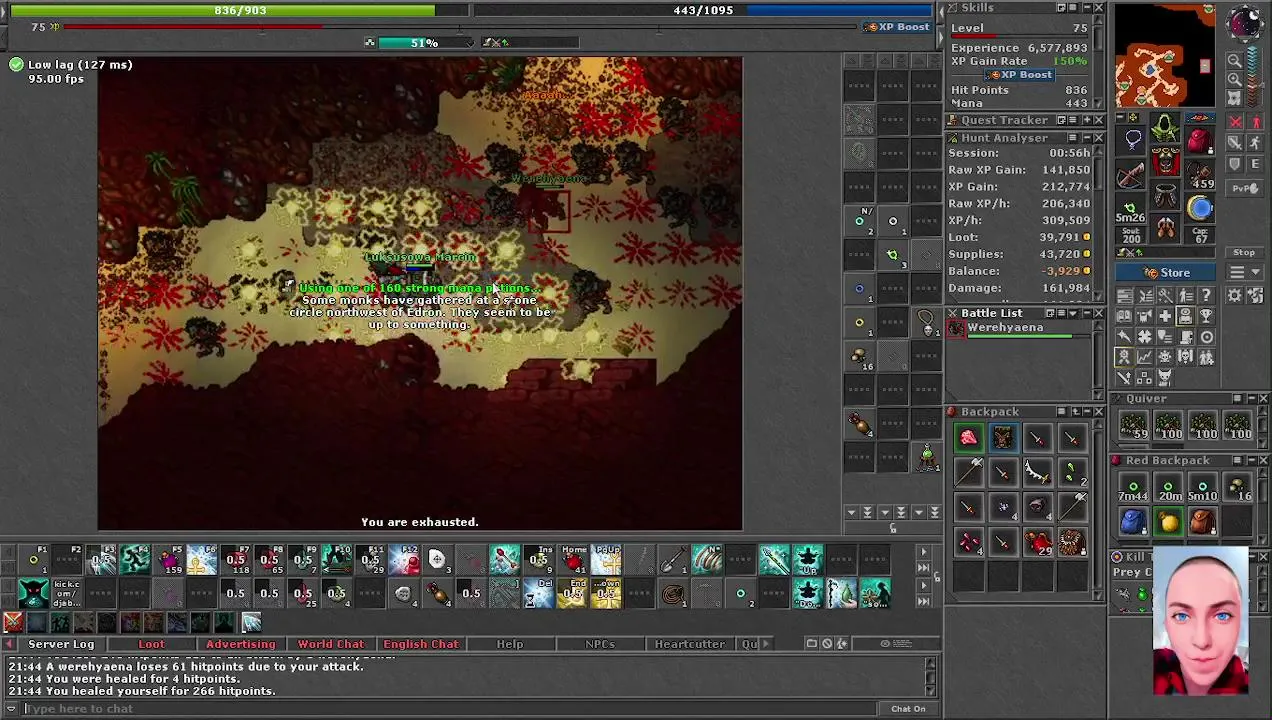
Task: Toggle the E expert mode button
Action: click(x=1255, y=164)
